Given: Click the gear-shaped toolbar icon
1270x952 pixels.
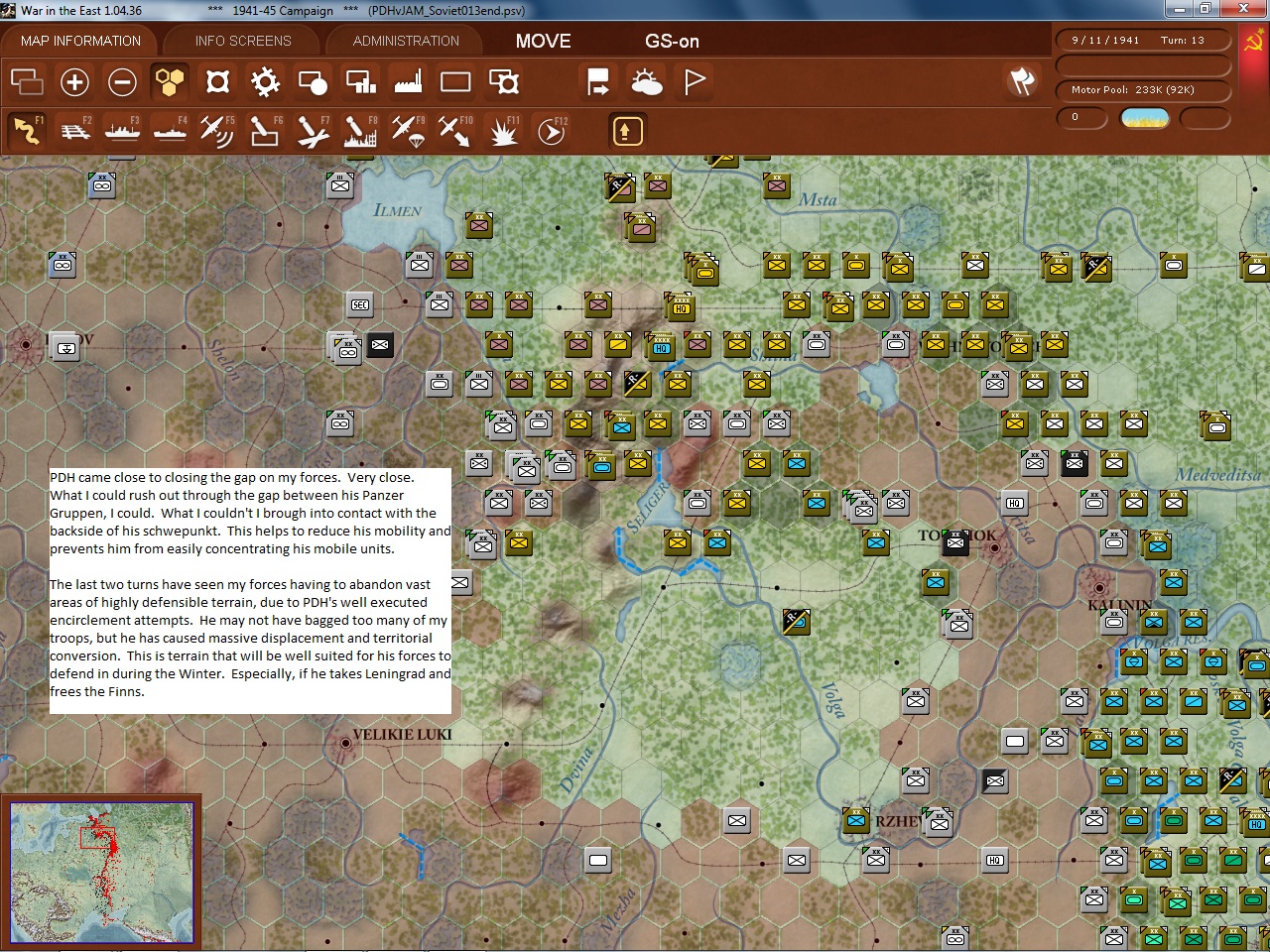Looking at the screenshot, I should click(x=265, y=81).
